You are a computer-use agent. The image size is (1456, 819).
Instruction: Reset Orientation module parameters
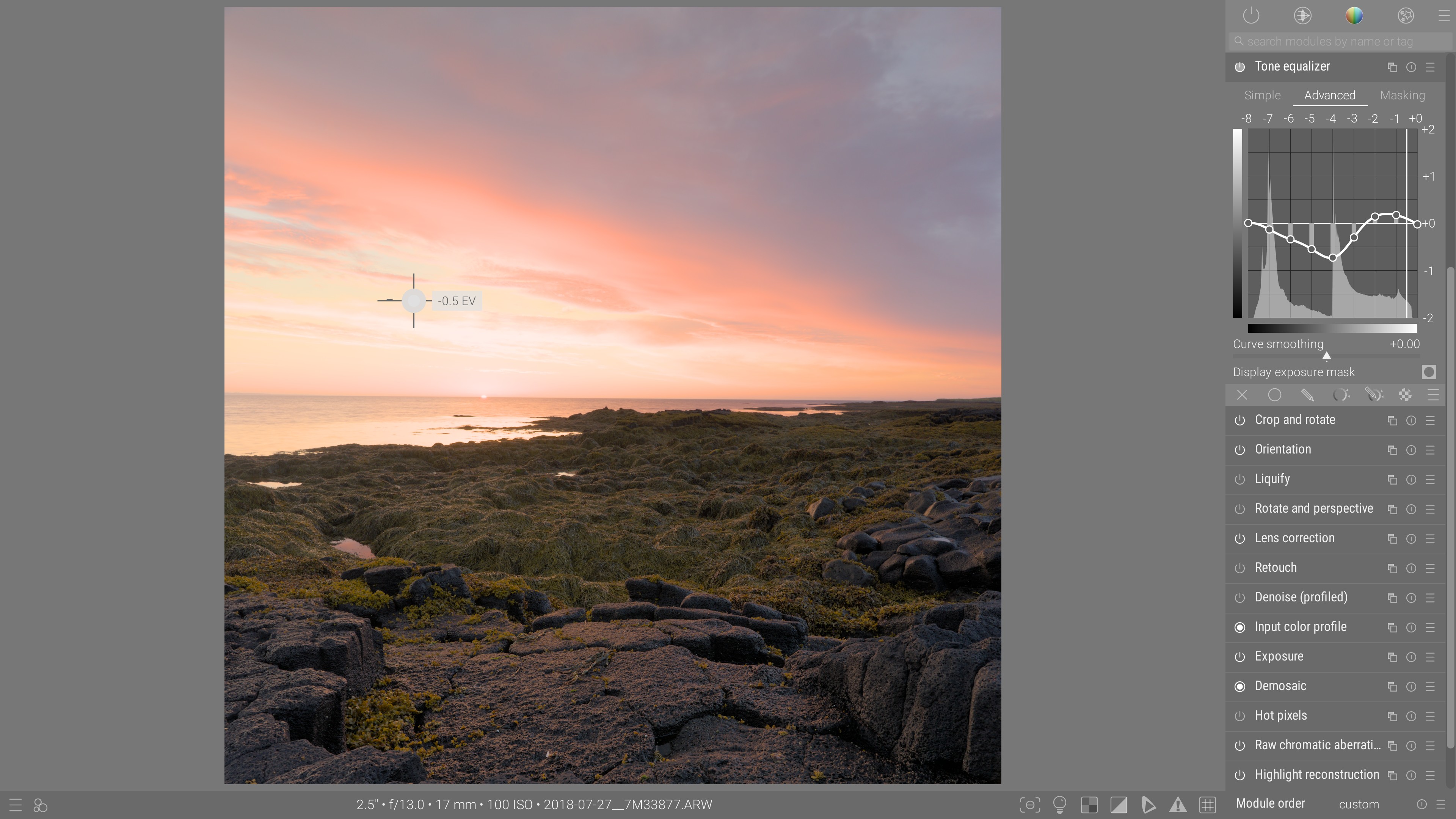pyautogui.click(x=1411, y=450)
